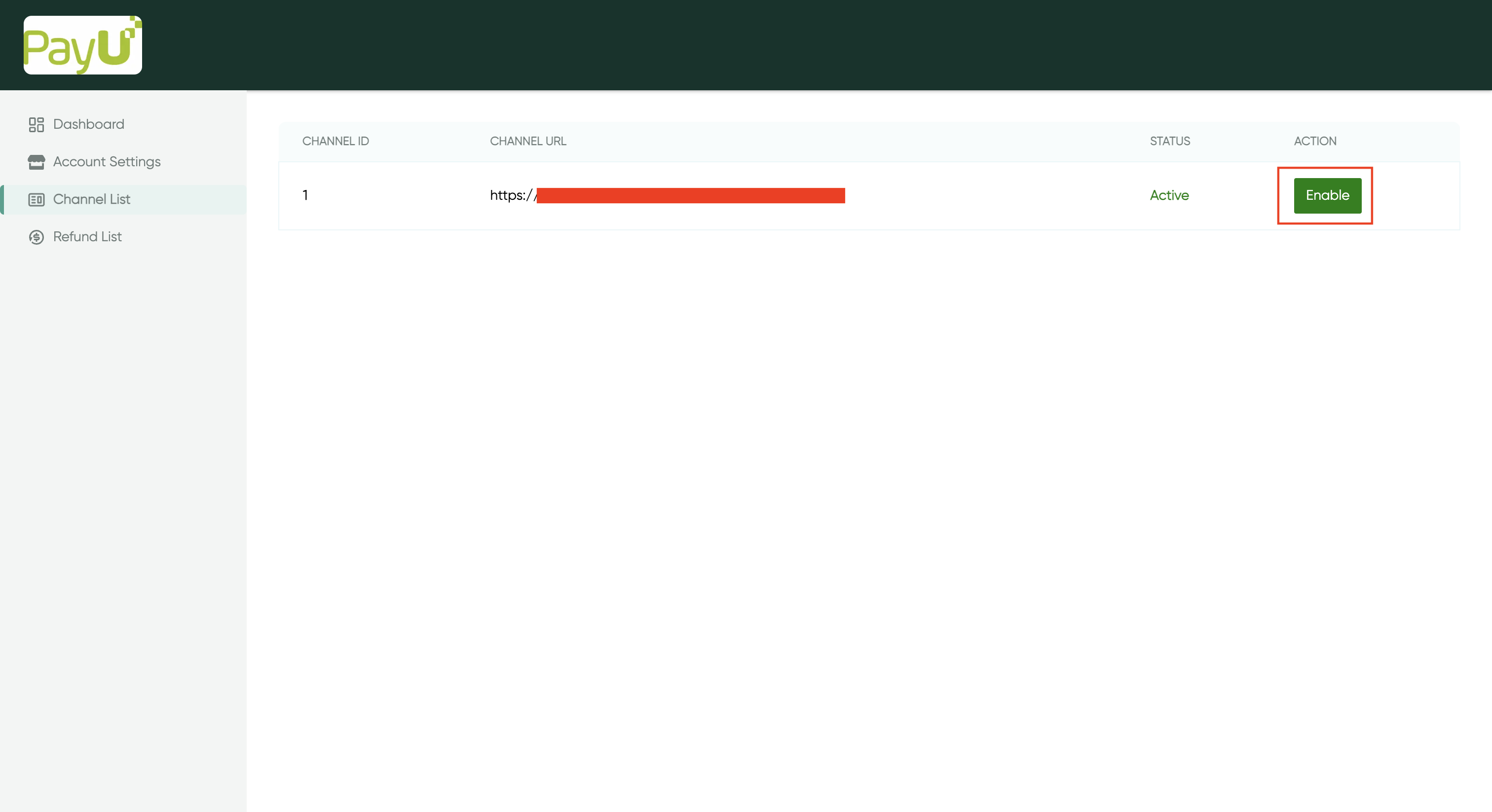Click the channel URL https link

(512, 196)
